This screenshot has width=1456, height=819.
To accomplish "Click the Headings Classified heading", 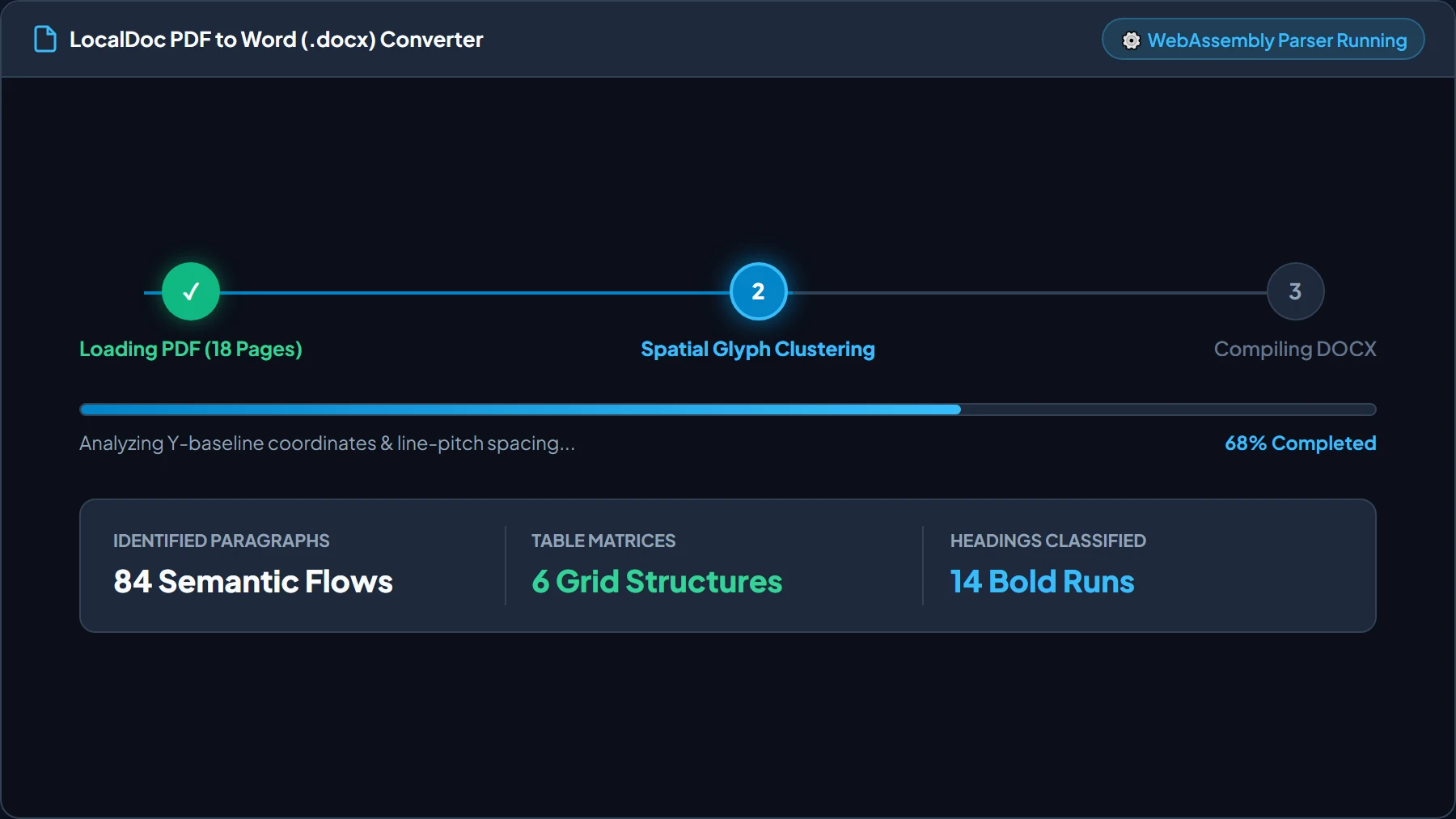I will tap(1048, 541).
